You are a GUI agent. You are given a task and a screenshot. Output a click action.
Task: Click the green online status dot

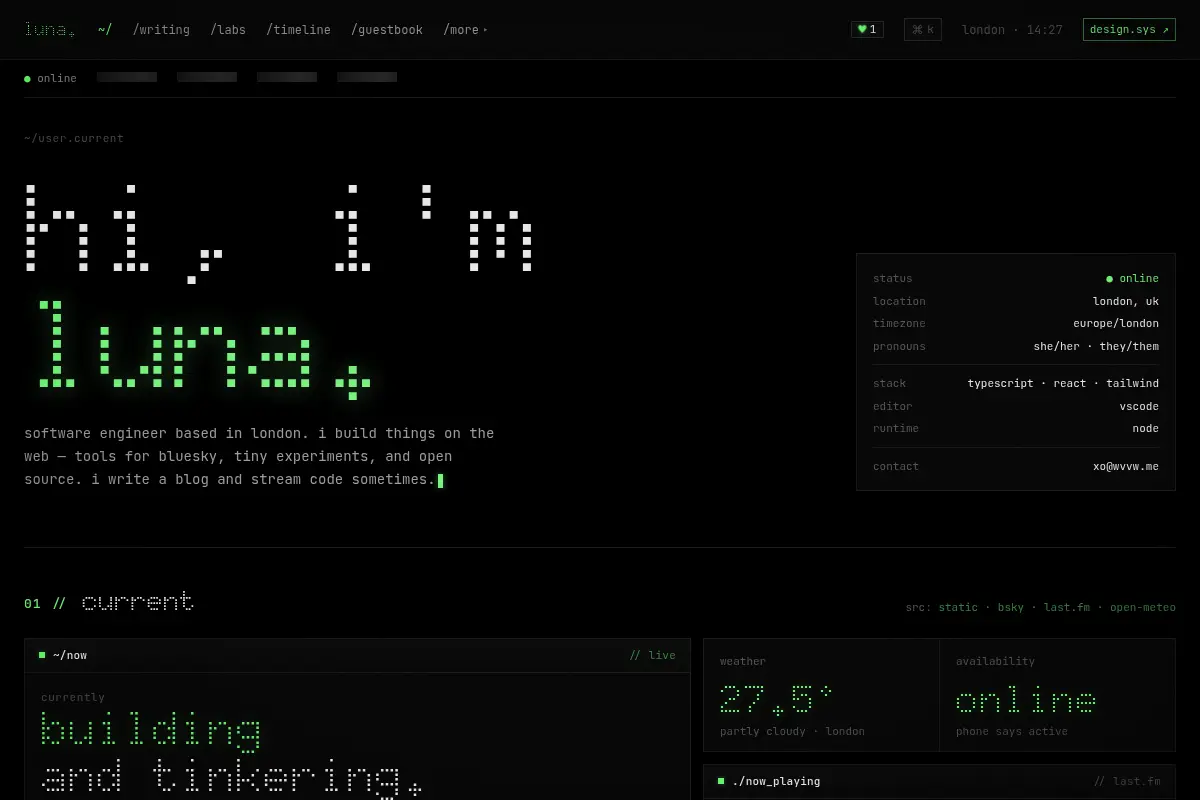pyautogui.click(x=28, y=79)
